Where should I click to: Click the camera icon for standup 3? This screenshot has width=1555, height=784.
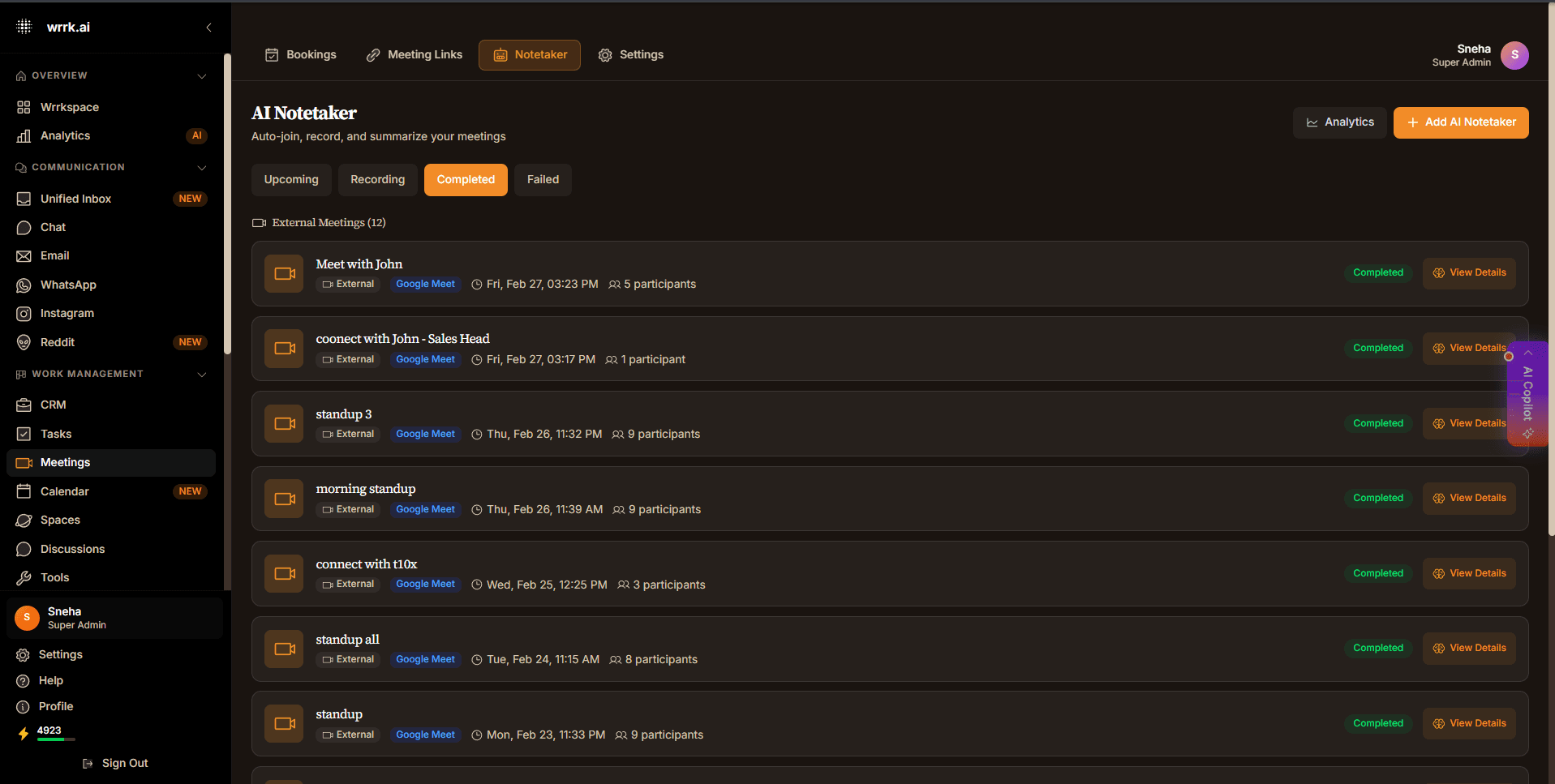[284, 424]
